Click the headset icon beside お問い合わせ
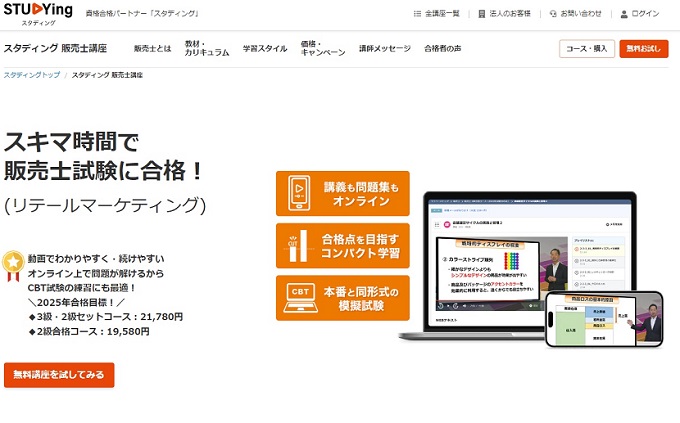The image size is (680, 423). pos(553,14)
